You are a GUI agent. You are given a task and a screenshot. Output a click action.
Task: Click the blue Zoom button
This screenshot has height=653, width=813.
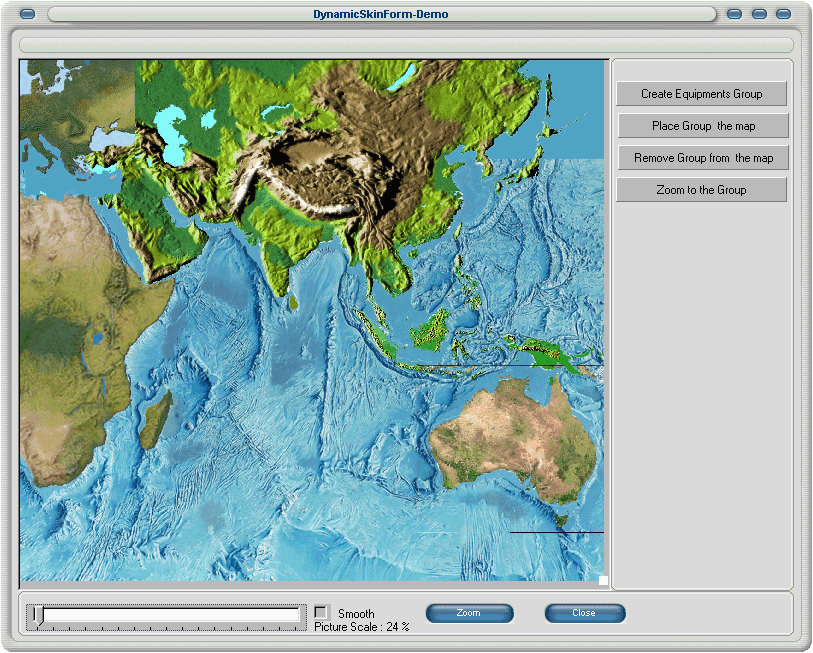click(469, 613)
